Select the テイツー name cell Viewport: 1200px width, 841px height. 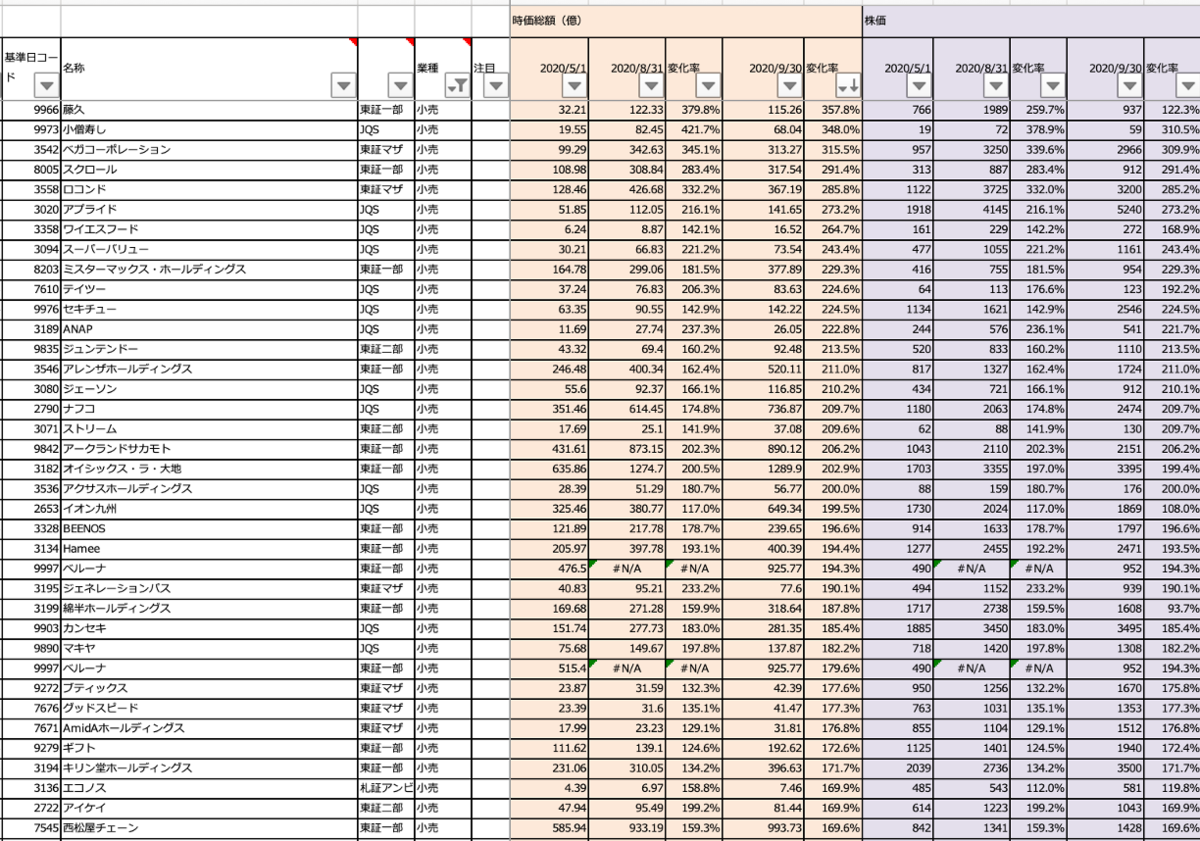coord(209,290)
